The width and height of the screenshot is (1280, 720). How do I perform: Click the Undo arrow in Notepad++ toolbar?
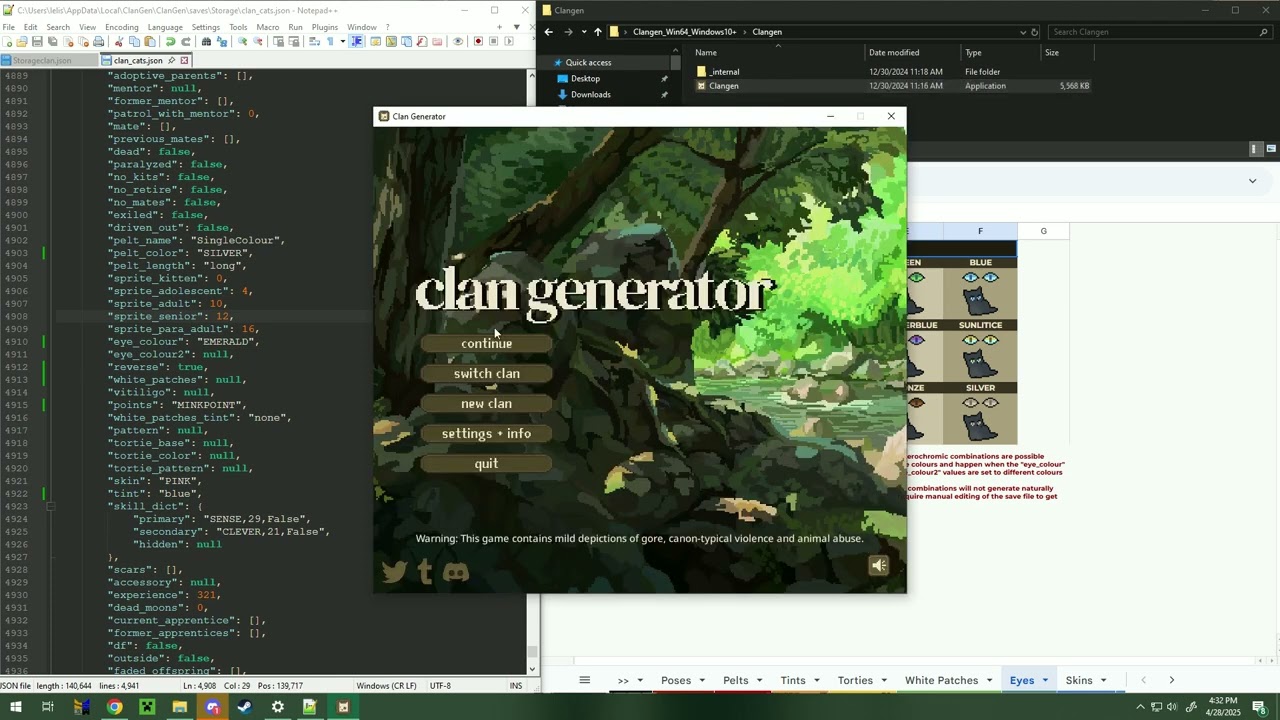click(170, 41)
